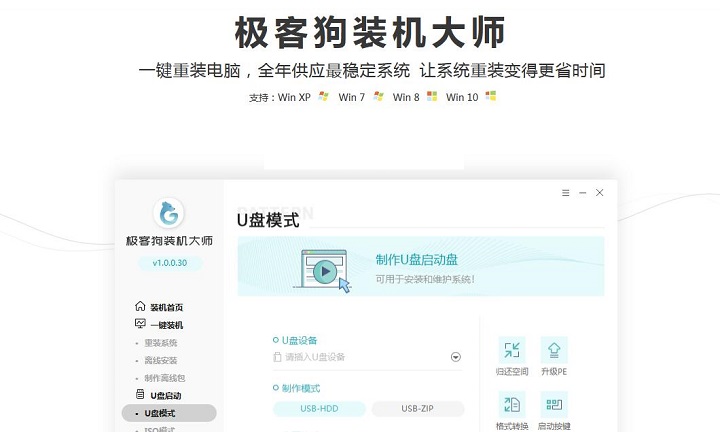
Task: Click the 极客狗装机大师 name under logo
Action: pyautogui.click(x=169, y=241)
